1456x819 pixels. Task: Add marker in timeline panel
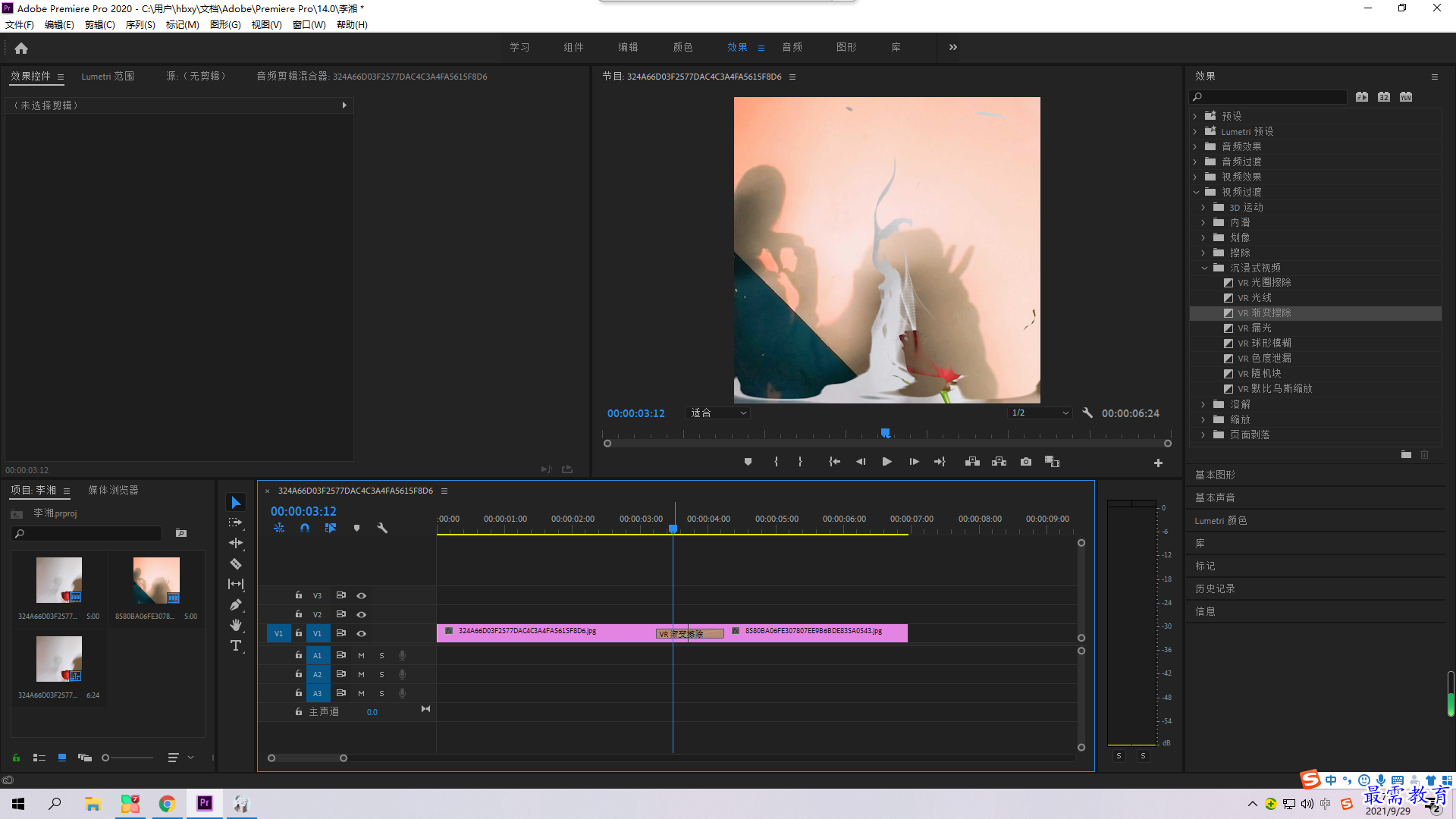[356, 528]
